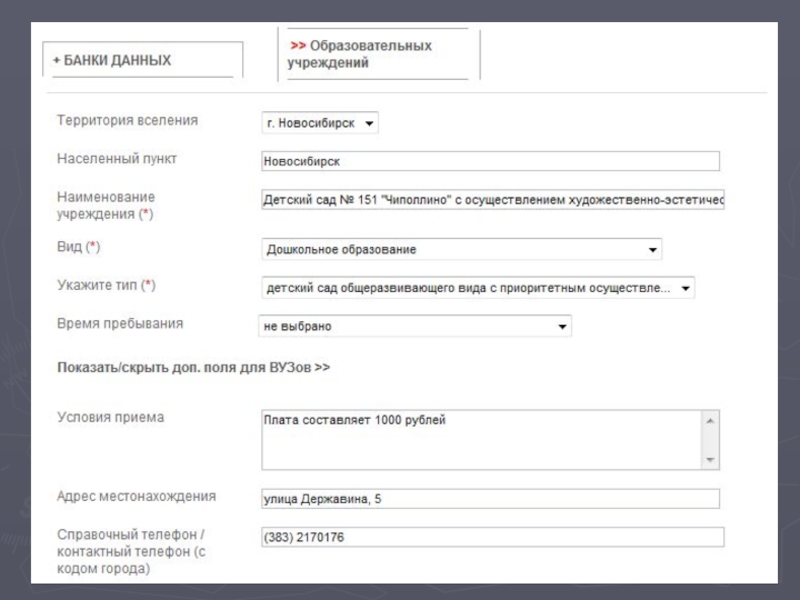
Task: Click the arrow on Дошкольное образование selector
Action: pos(653,249)
